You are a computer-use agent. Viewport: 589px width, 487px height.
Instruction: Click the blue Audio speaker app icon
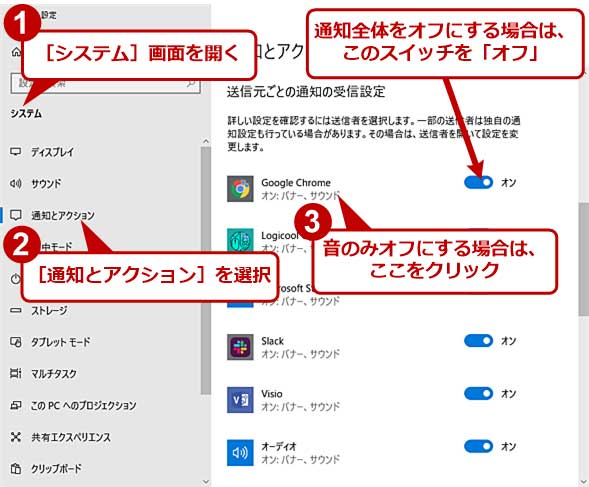(240, 453)
